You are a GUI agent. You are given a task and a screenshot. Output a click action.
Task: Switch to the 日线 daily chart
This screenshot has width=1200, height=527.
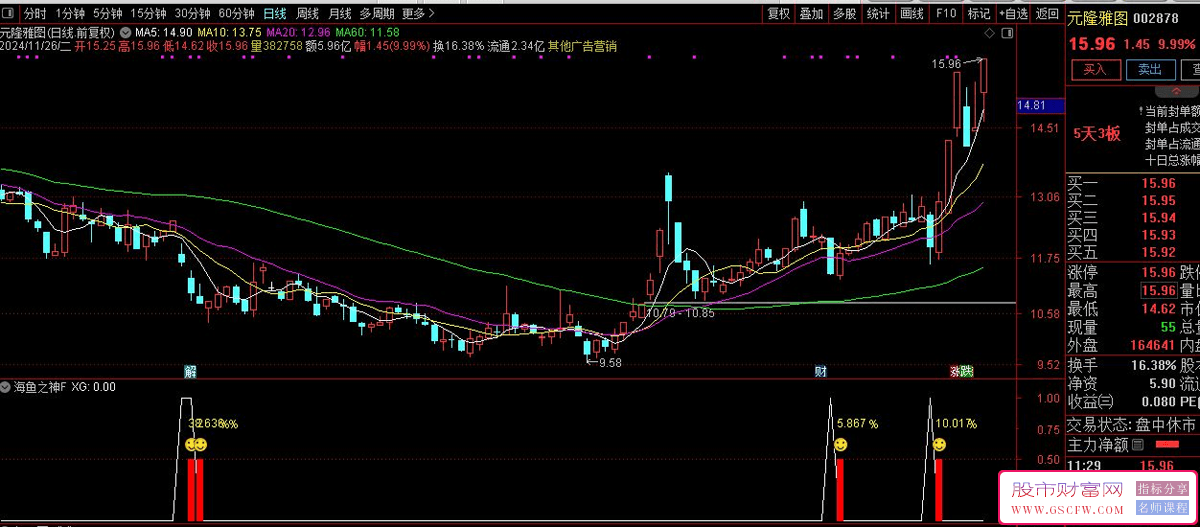[x=274, y=14]
